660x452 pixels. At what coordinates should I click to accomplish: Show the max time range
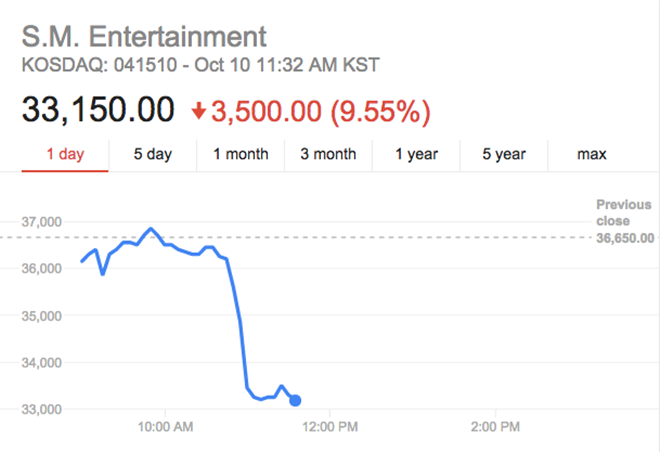592,155
